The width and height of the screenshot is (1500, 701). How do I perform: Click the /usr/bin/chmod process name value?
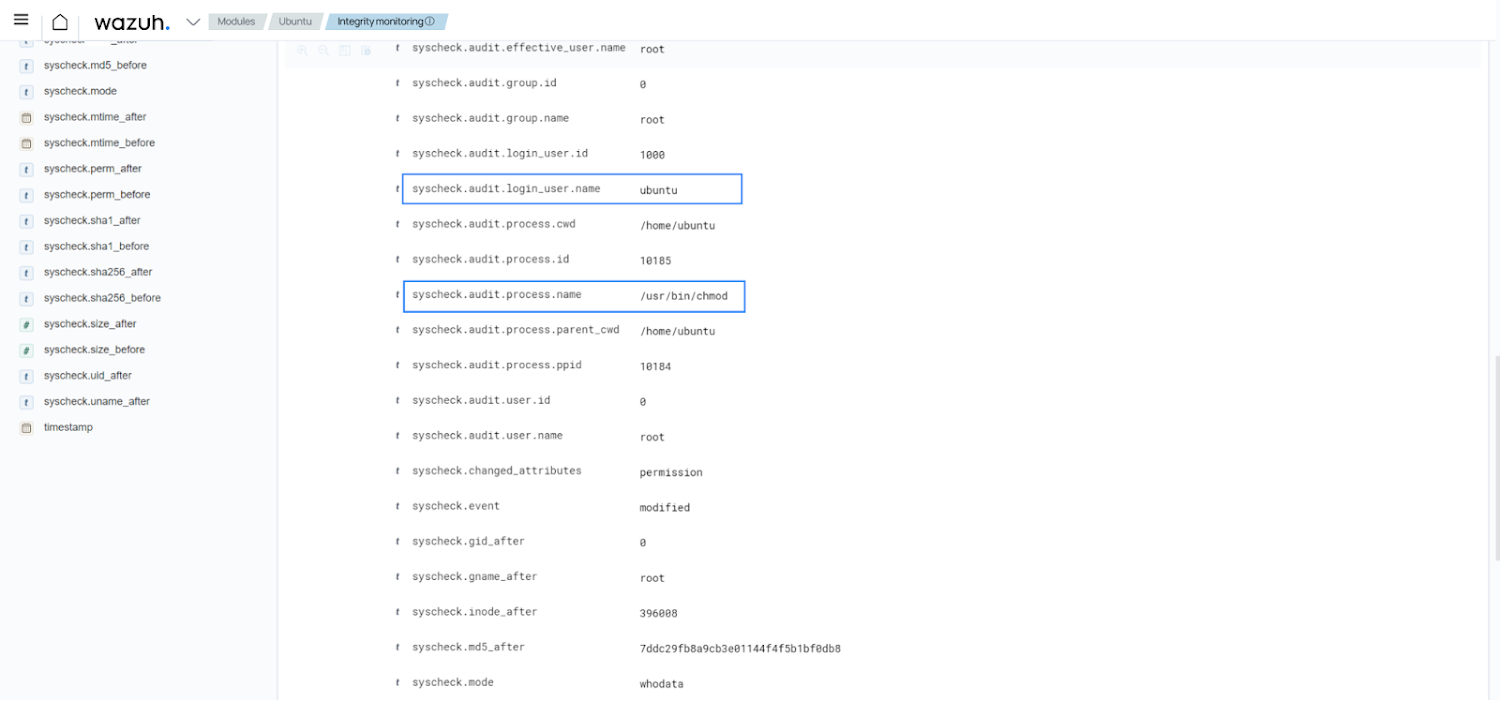[684, 296]
